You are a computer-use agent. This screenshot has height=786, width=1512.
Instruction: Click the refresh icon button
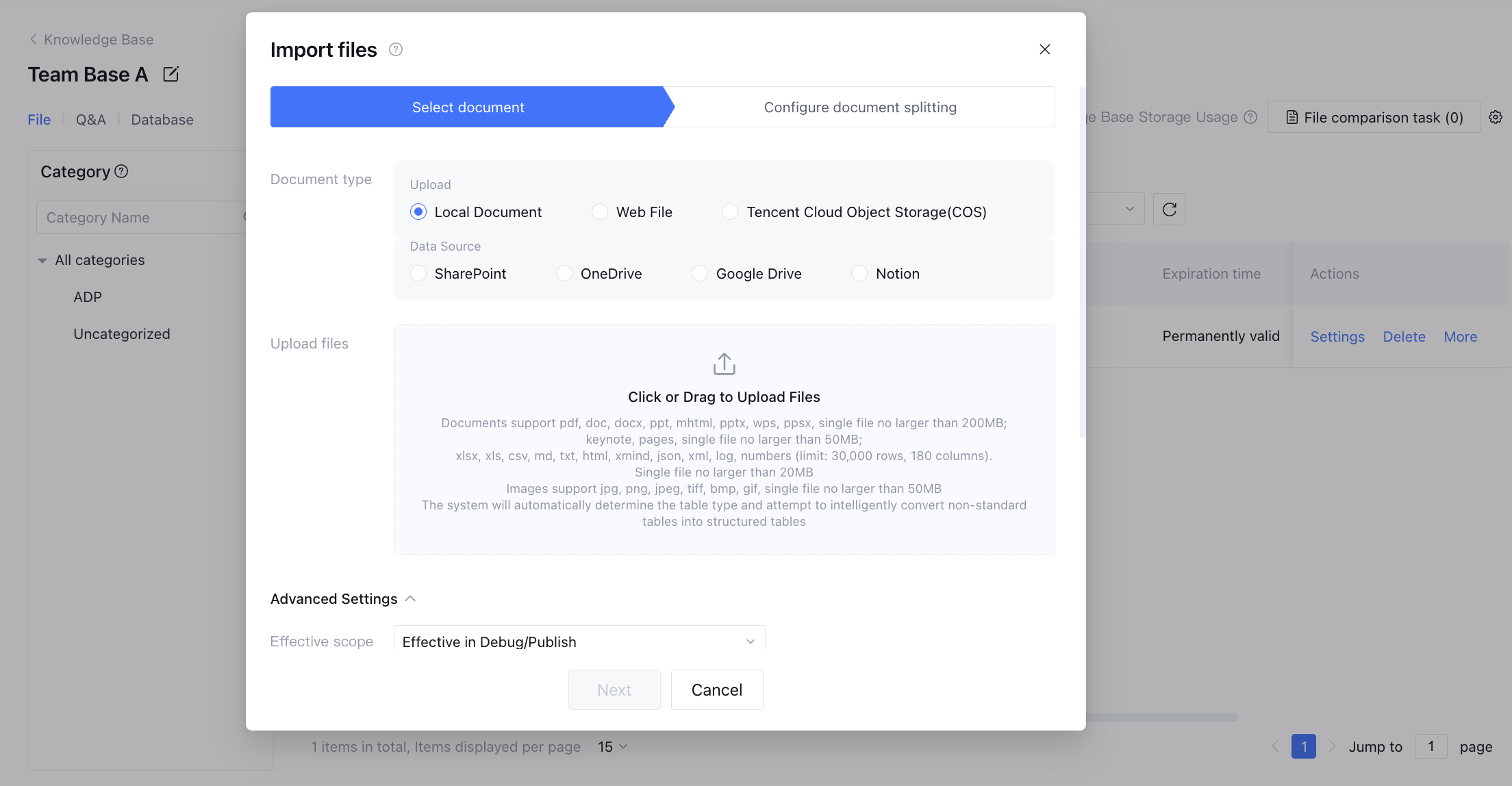click(x=1169, y=210)
